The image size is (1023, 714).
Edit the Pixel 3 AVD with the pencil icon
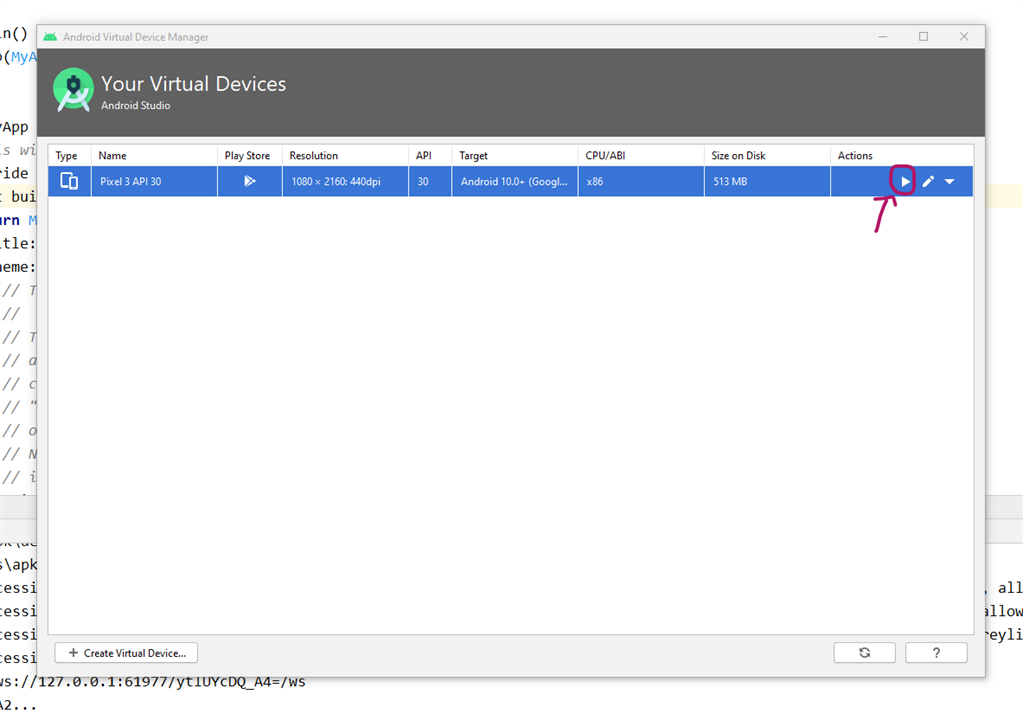coord(927,181)
